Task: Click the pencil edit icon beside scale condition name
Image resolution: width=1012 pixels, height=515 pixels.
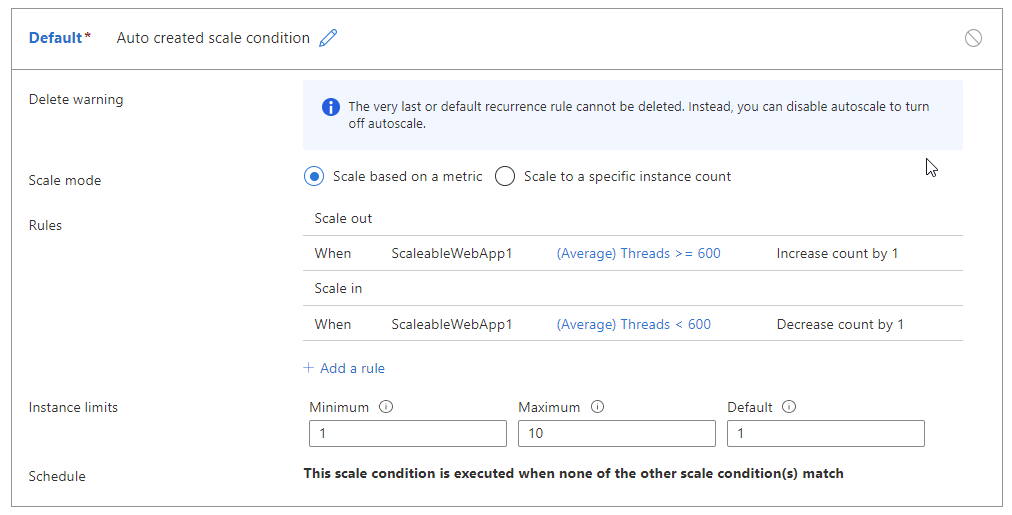Action: [x=328, y=38]
